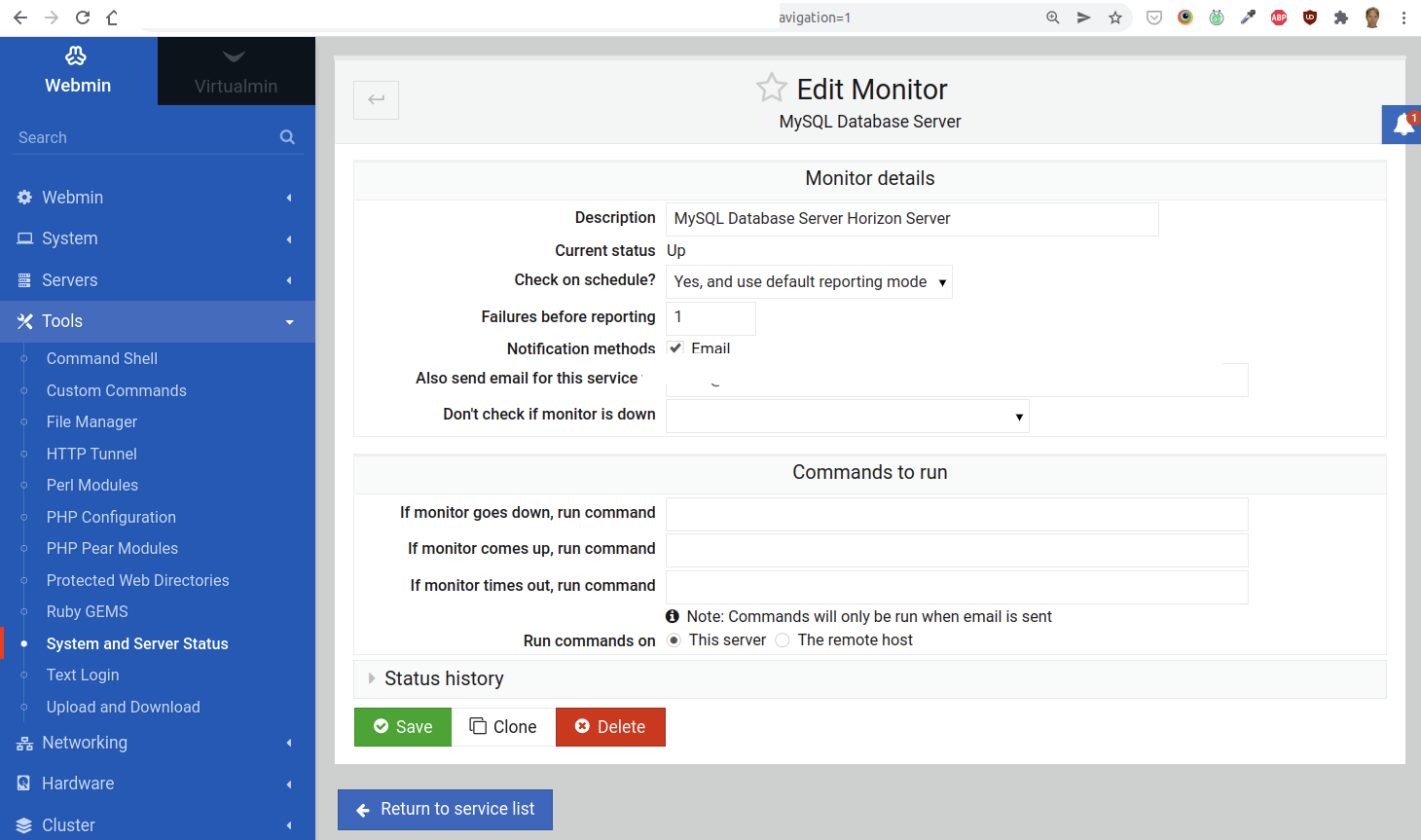
Task: Open the Check on schedule dropdown
Action: point(808,282)
